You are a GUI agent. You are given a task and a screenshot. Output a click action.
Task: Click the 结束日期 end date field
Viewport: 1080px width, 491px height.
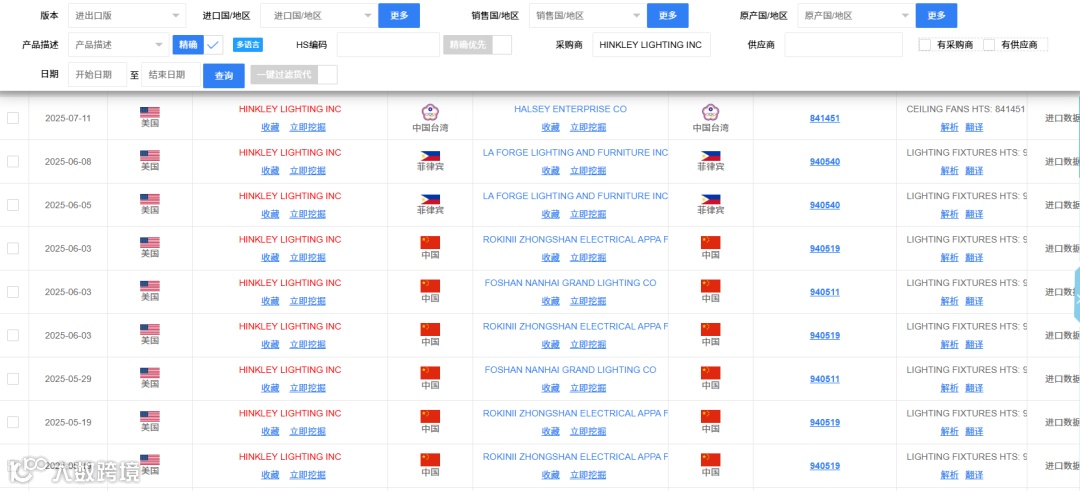pos(171,75)
